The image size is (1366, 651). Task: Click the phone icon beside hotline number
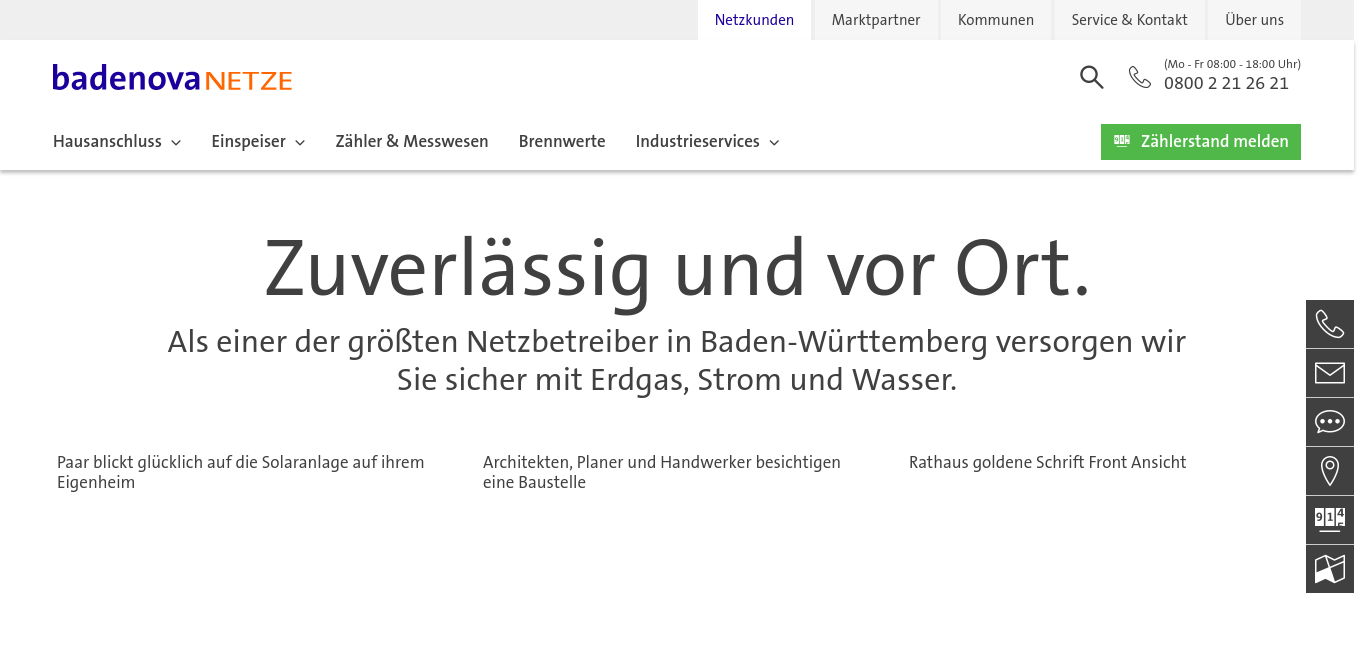[1140, 77]
